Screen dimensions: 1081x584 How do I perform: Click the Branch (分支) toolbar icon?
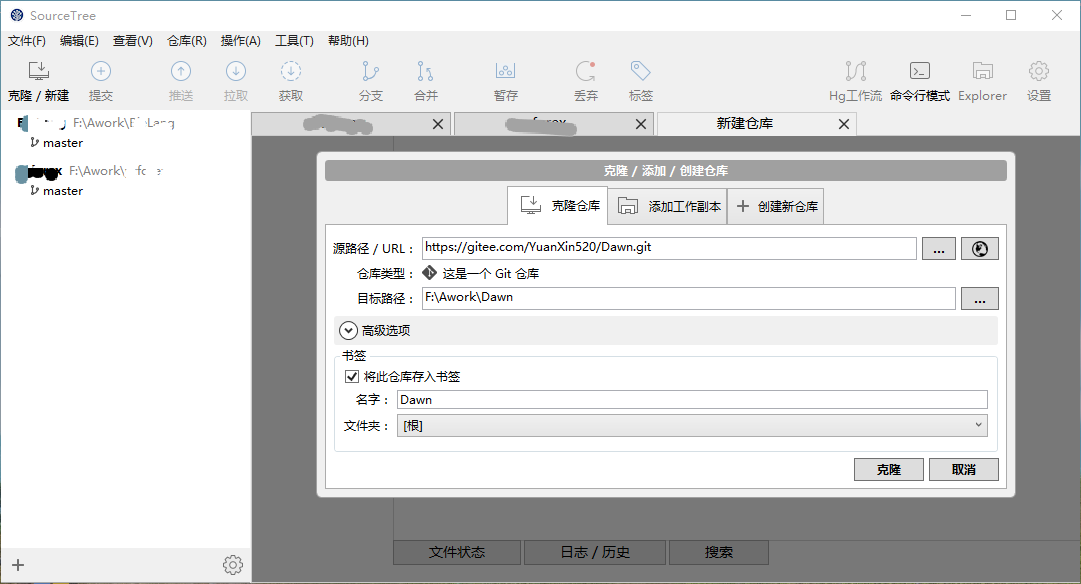coord(370,71)
